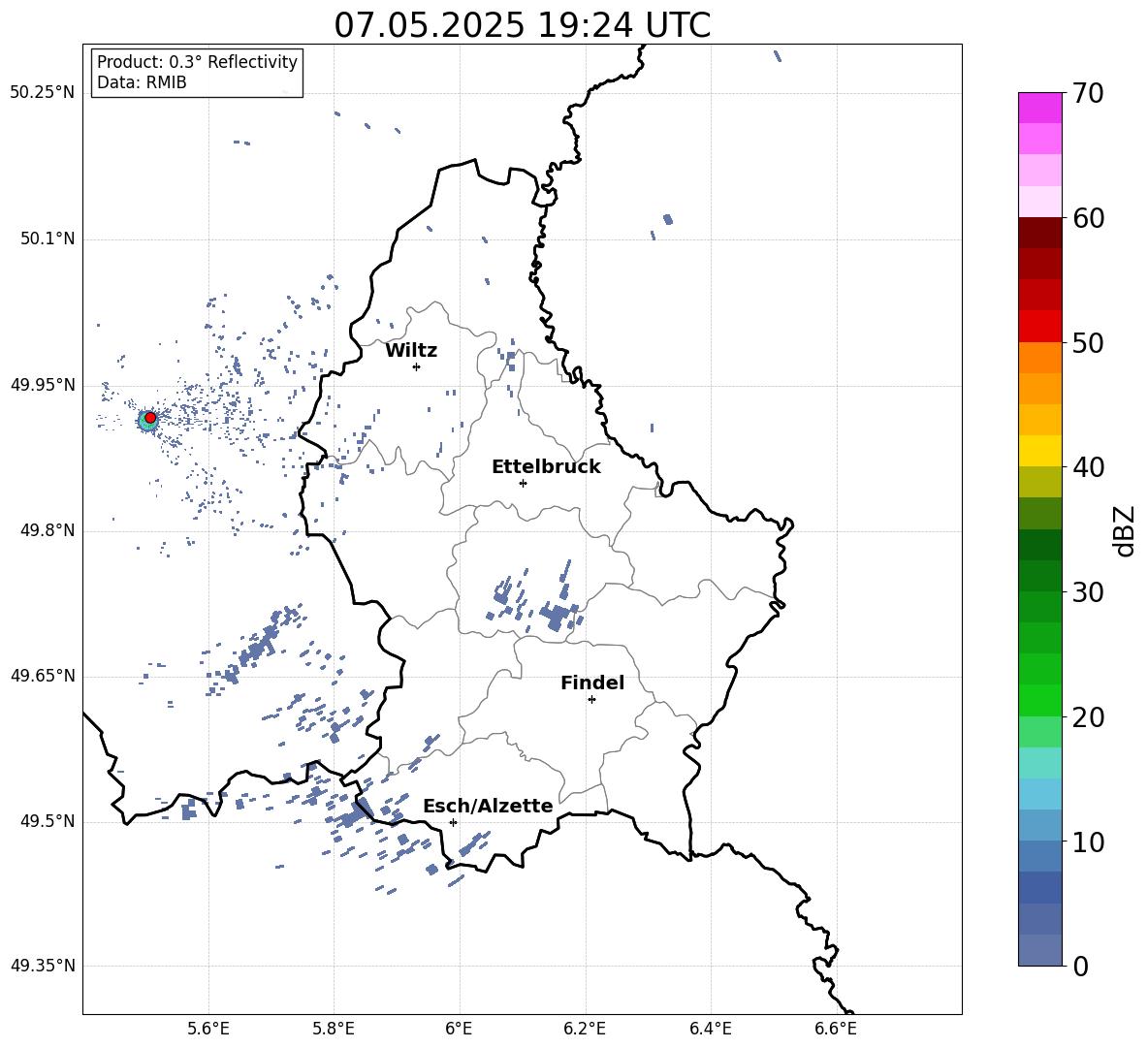Click the Ettelbruck city label
Image resolution: width=1148 pixels, height=1048 pixels.
point(546,467)
